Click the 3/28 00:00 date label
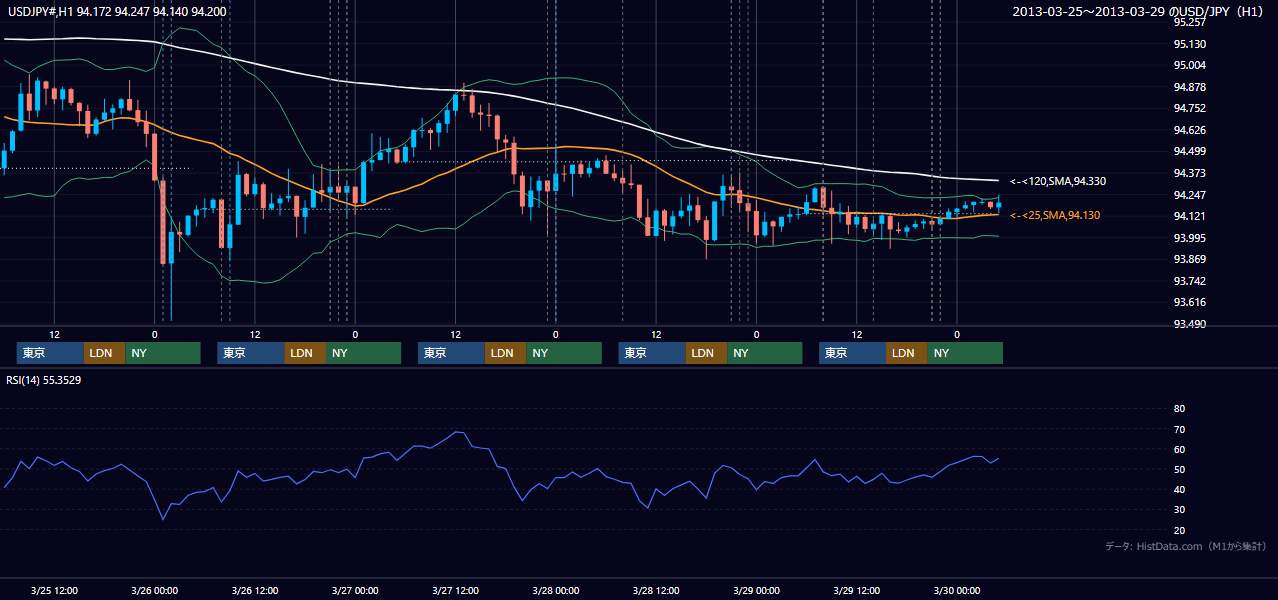 pyautogui.click(x=555, y=590)
